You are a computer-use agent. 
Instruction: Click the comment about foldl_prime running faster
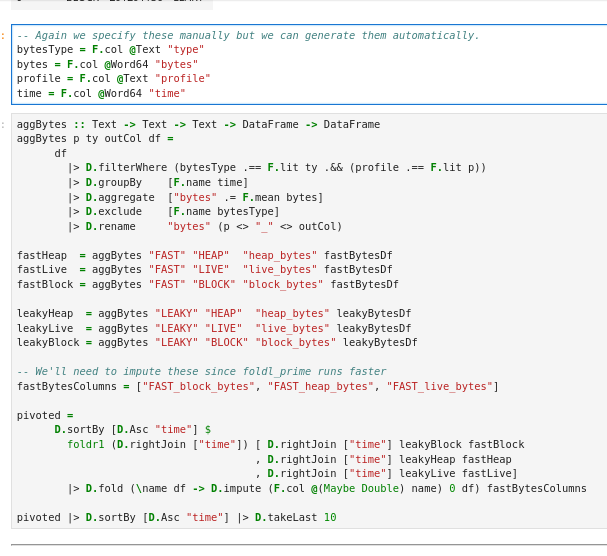click(201, 371)
